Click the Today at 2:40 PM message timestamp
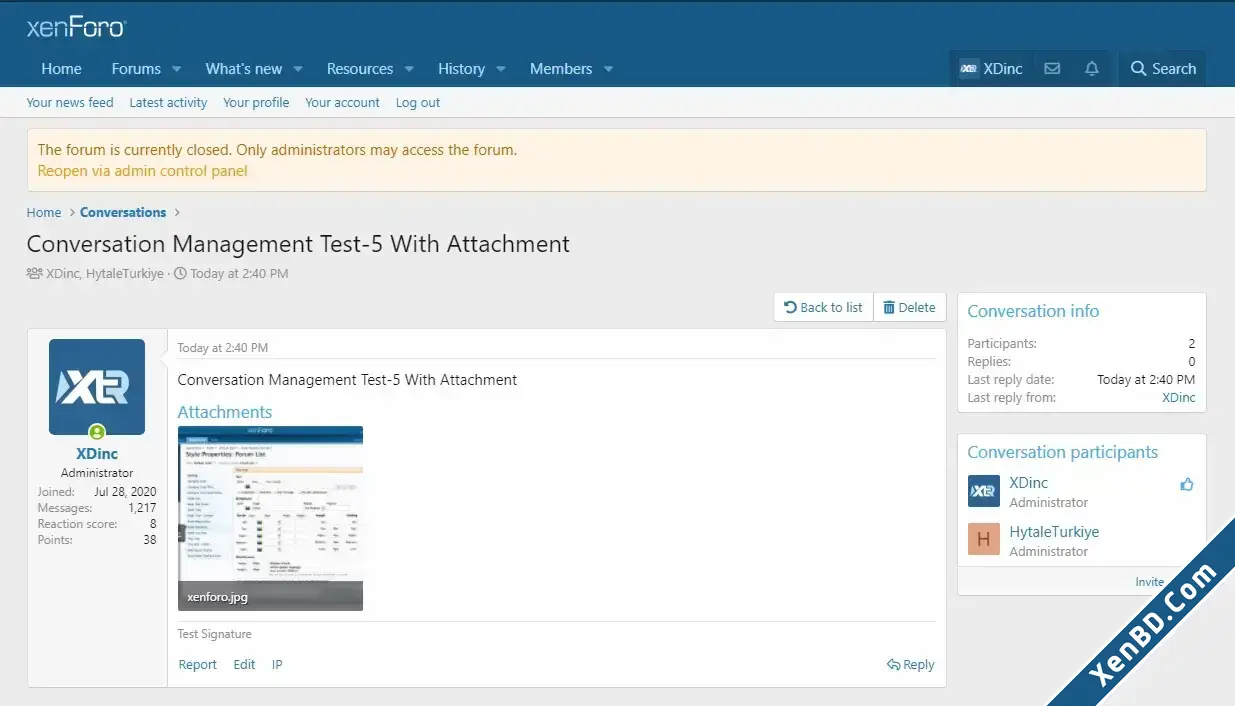Image resolution: width=1235 pixels, height=706 pixels. point(223,348)
